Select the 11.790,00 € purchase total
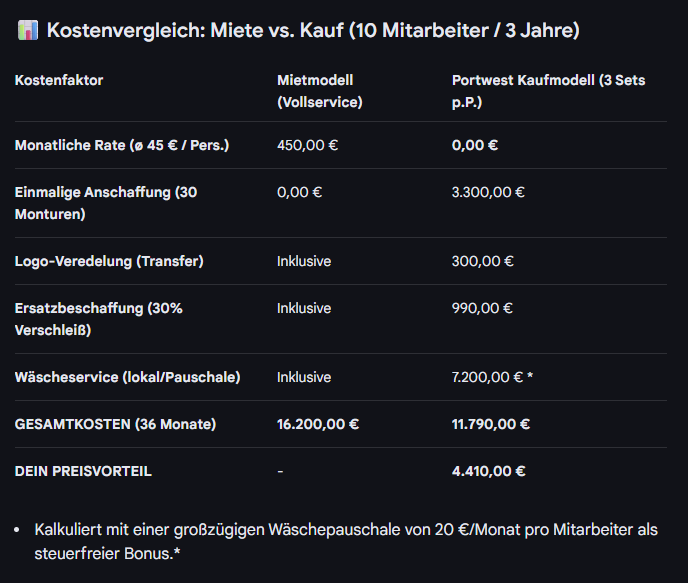The height and width of the screenshot is (583, 688). (x=490, y=424)
